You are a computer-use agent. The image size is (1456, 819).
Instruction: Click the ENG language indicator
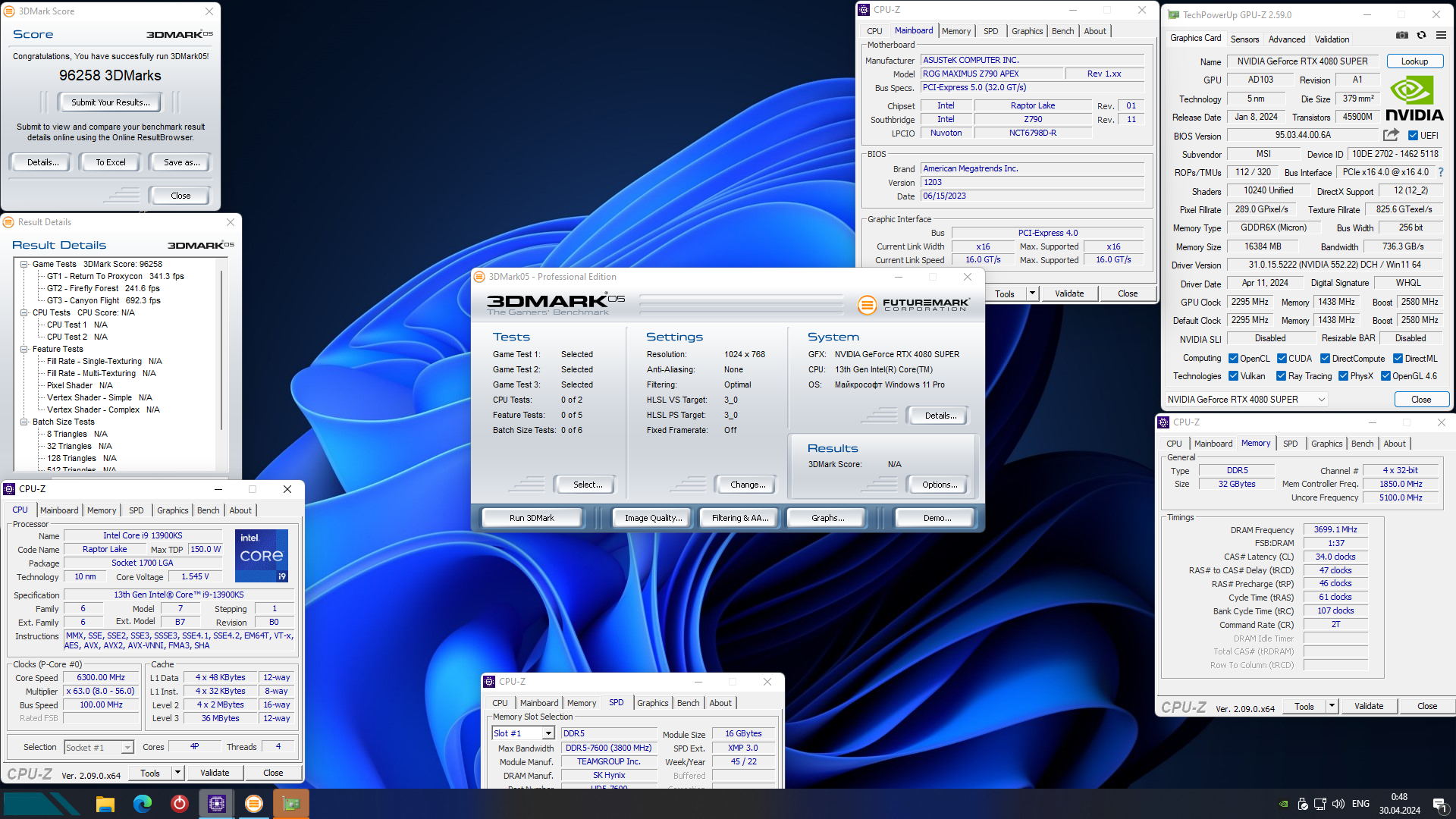tap(1360, 804)
